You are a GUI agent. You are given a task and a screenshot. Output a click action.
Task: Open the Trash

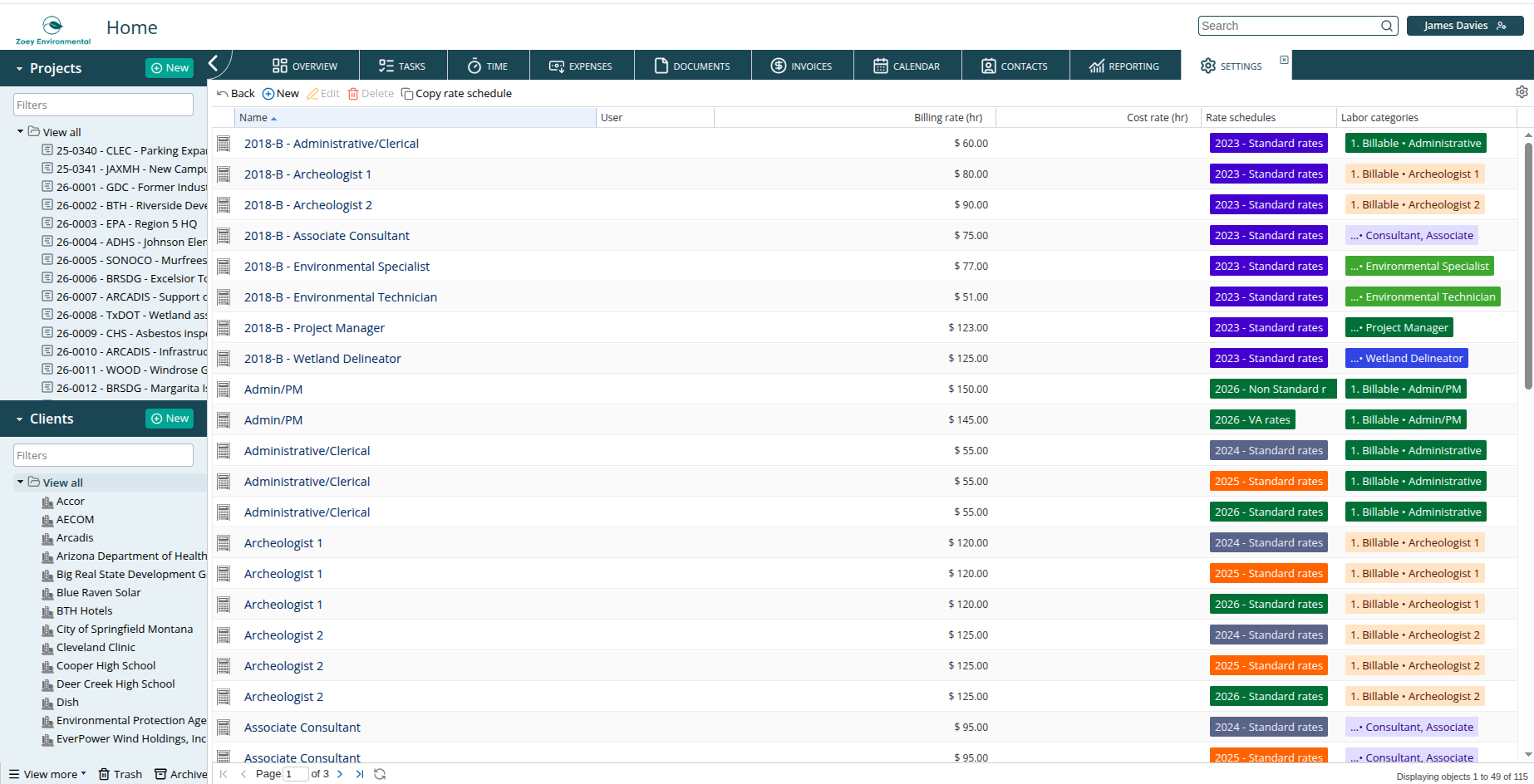120,774
